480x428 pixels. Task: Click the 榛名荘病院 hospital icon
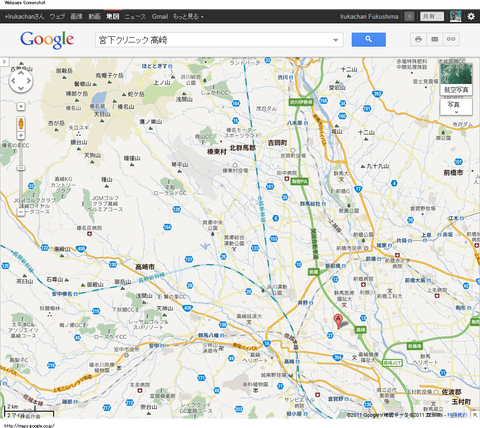tap(89, 234)
